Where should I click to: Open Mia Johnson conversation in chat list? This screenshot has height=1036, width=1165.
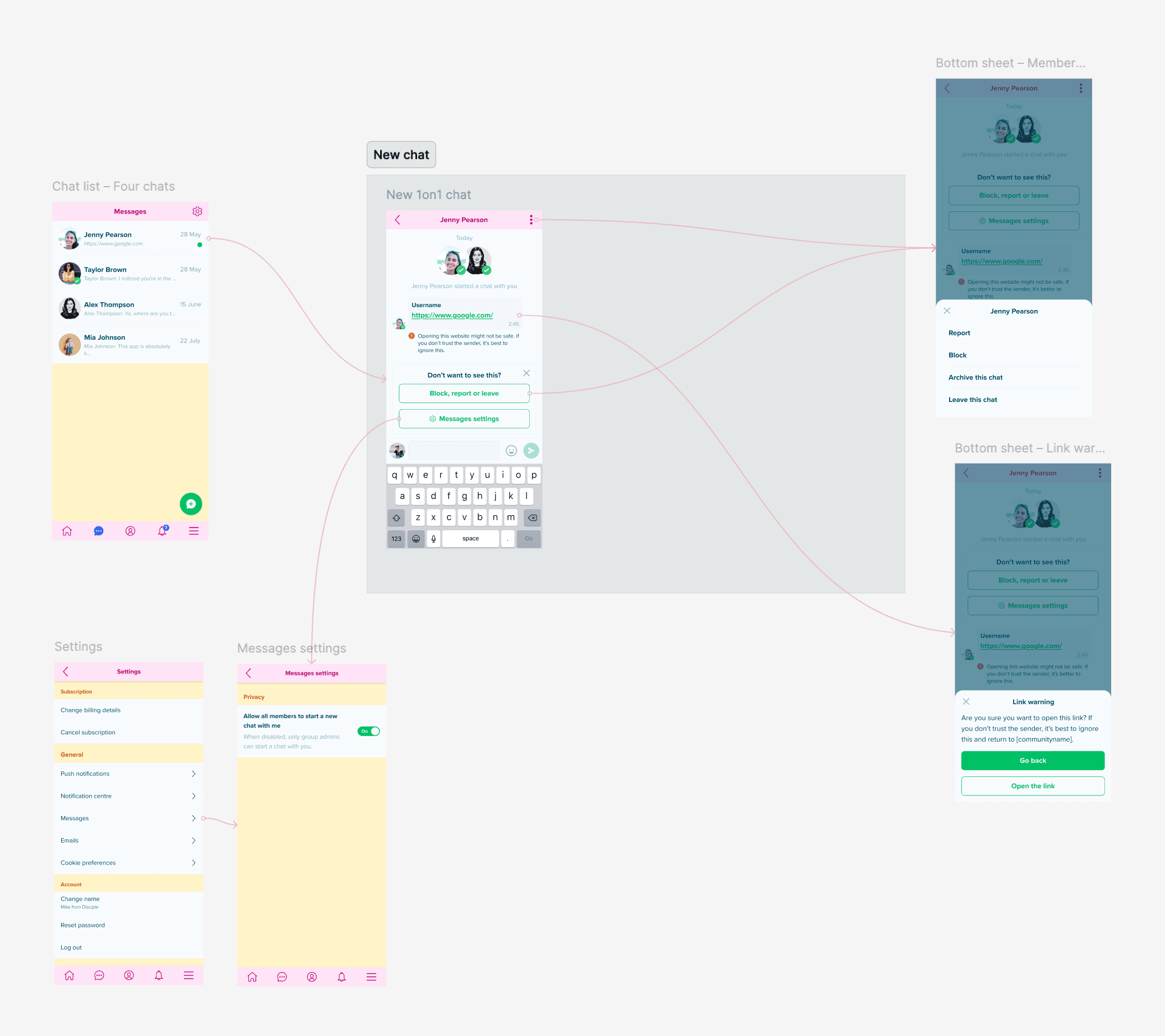coord(131,345)
